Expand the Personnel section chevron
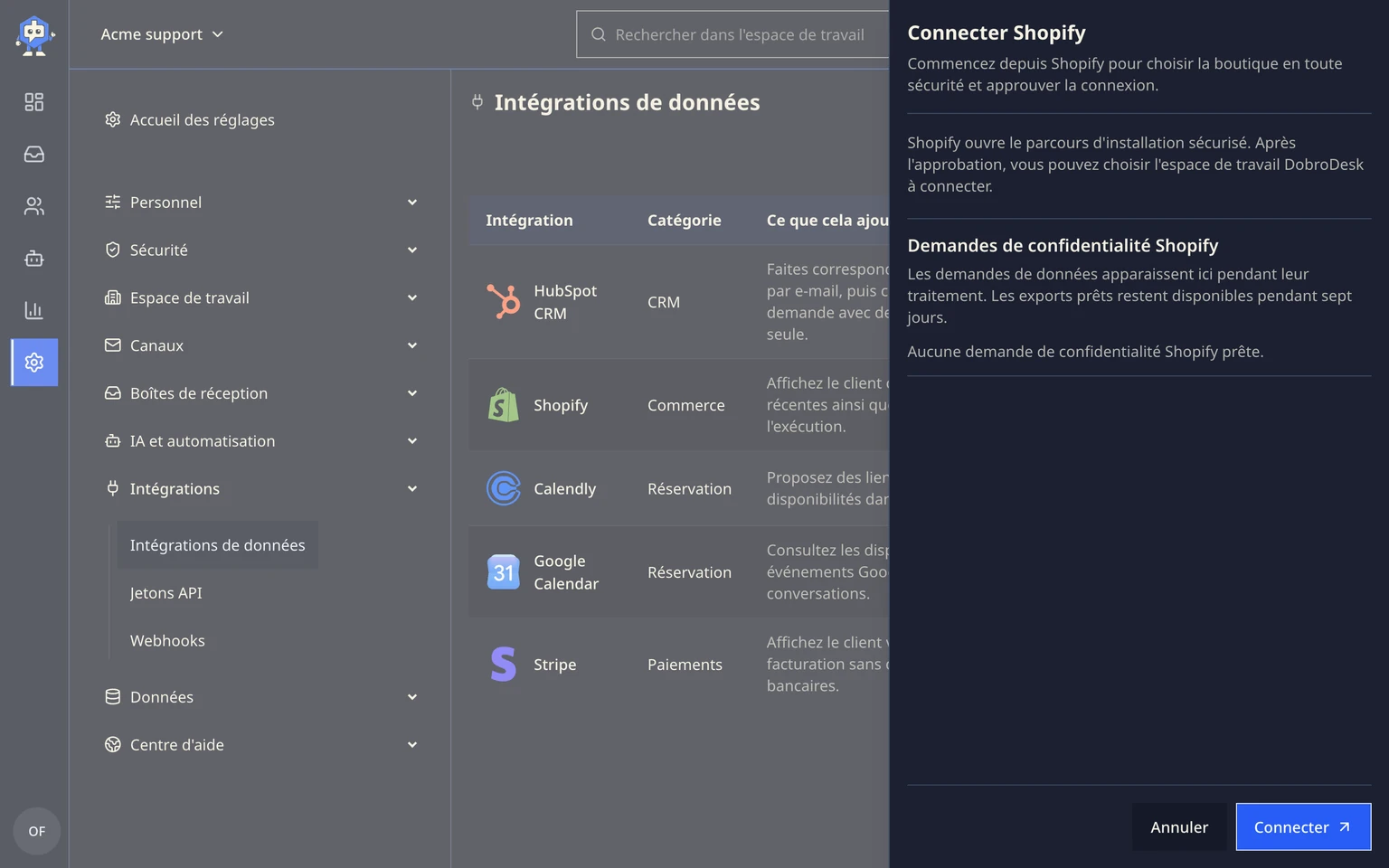 (x=412, y=203)
